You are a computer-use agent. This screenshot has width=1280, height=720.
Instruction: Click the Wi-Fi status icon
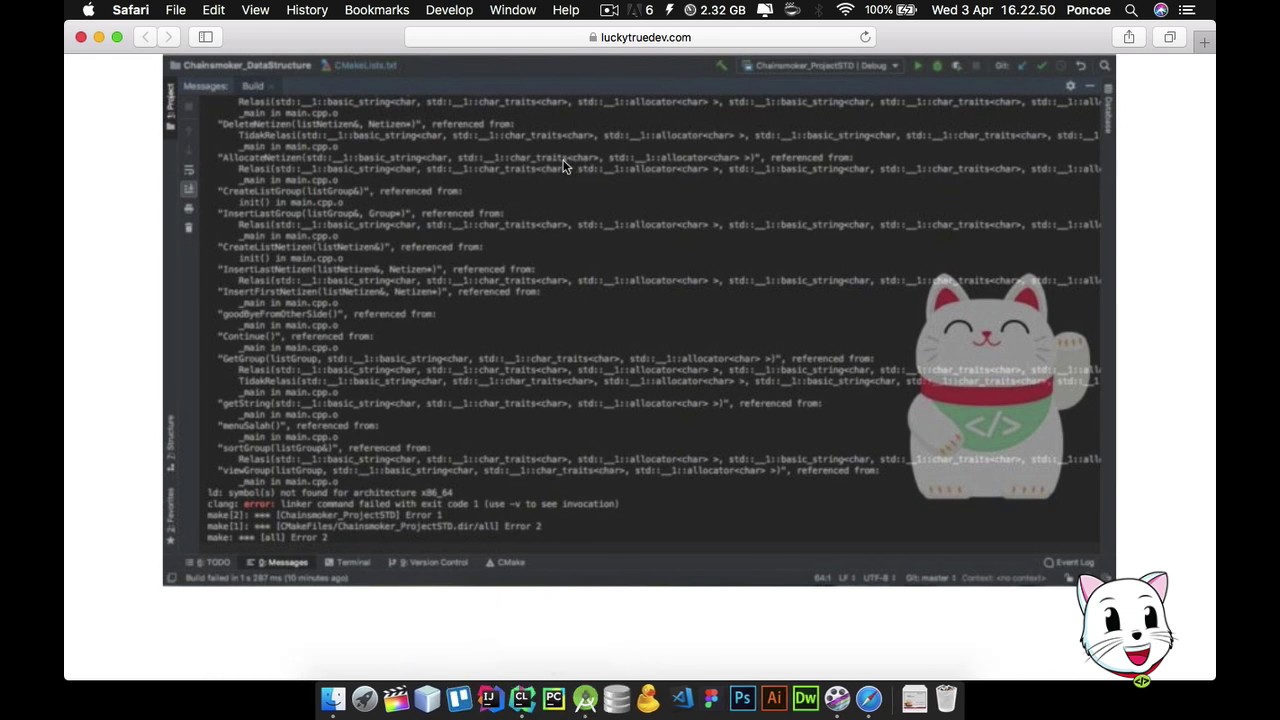tap(846, 10)
